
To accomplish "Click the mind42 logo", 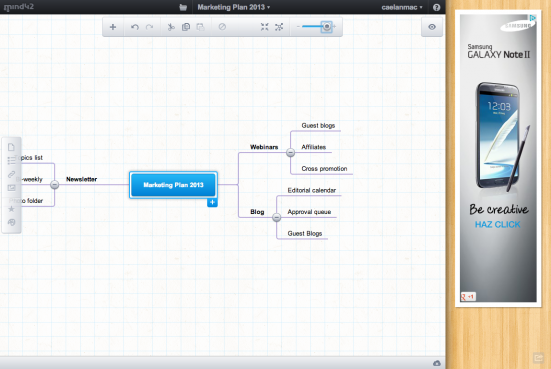I will coord(19,7).
